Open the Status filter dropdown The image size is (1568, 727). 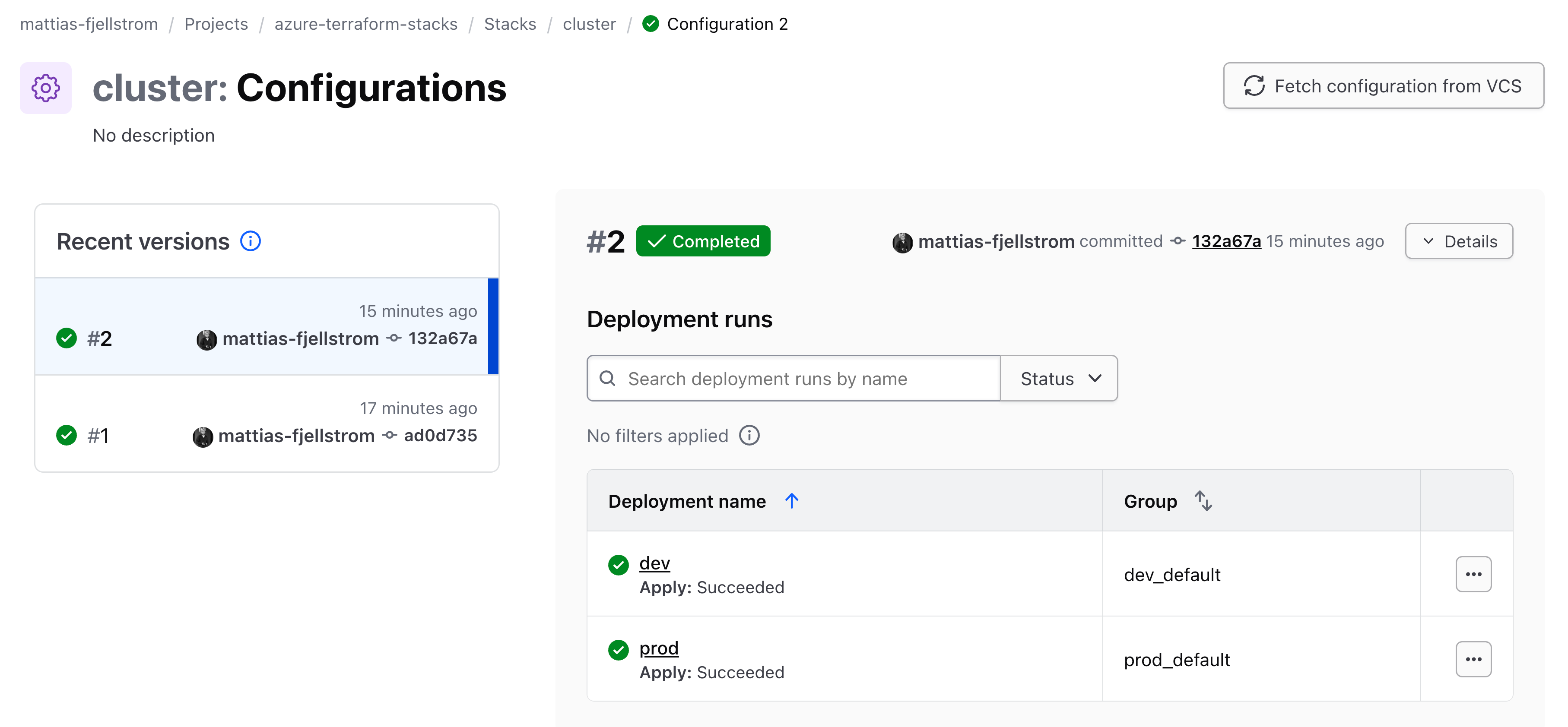[x=1059, y=378]
